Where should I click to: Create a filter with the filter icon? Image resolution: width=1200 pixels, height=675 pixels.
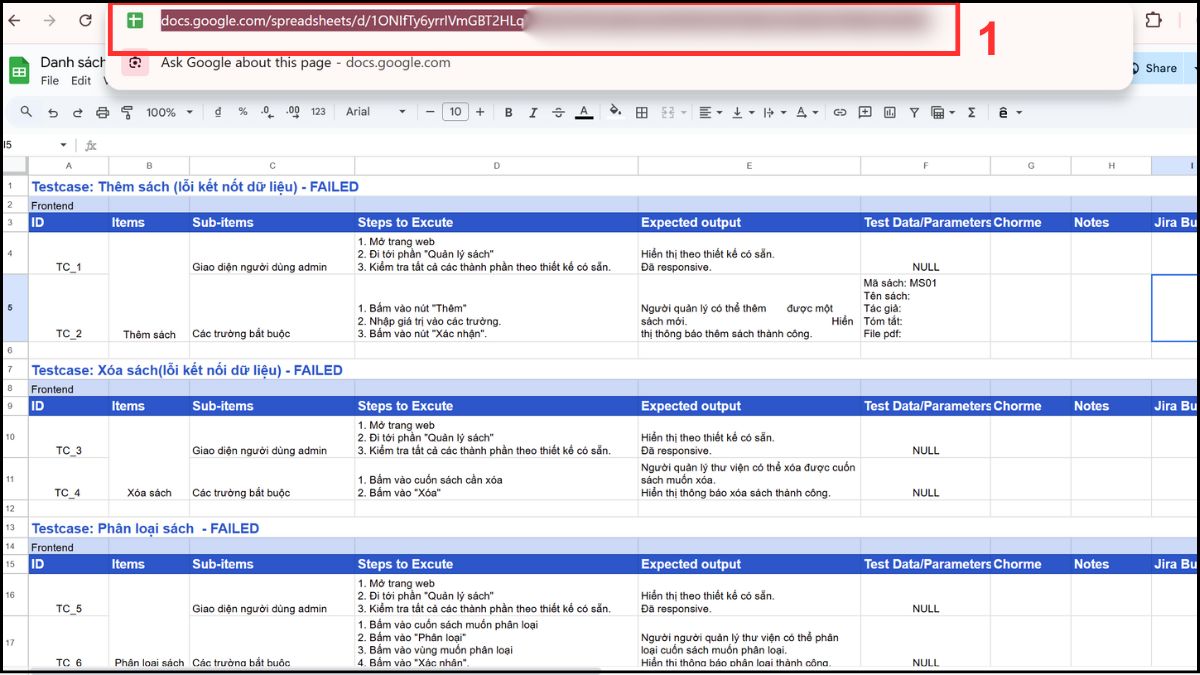(913, 112)
